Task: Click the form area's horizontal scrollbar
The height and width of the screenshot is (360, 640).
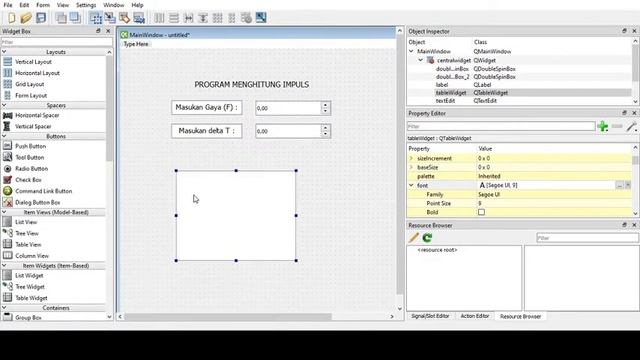Action: (x=228, y=317)
